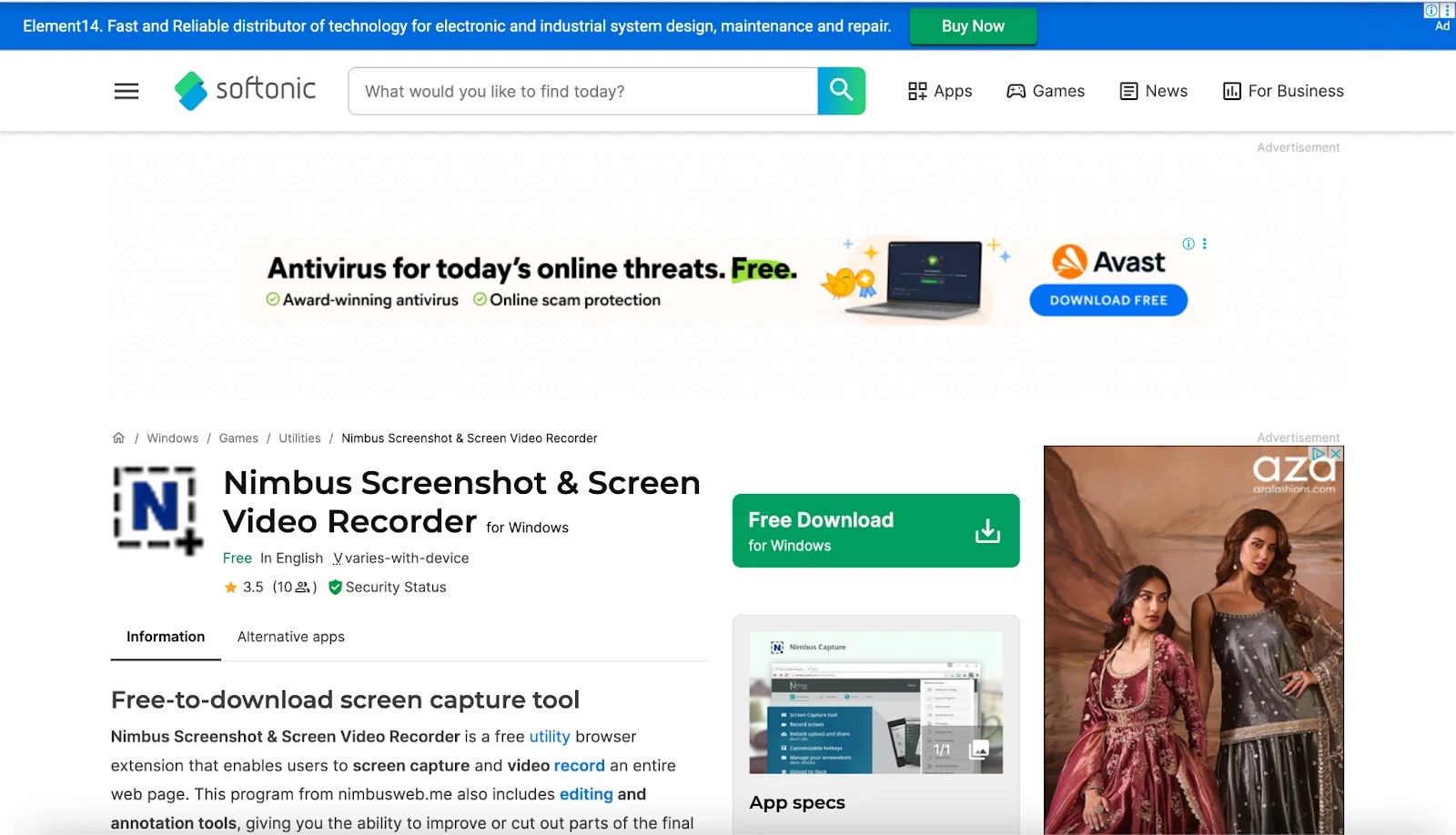
Task: Open the Apps menu
Action: [940, 91]
